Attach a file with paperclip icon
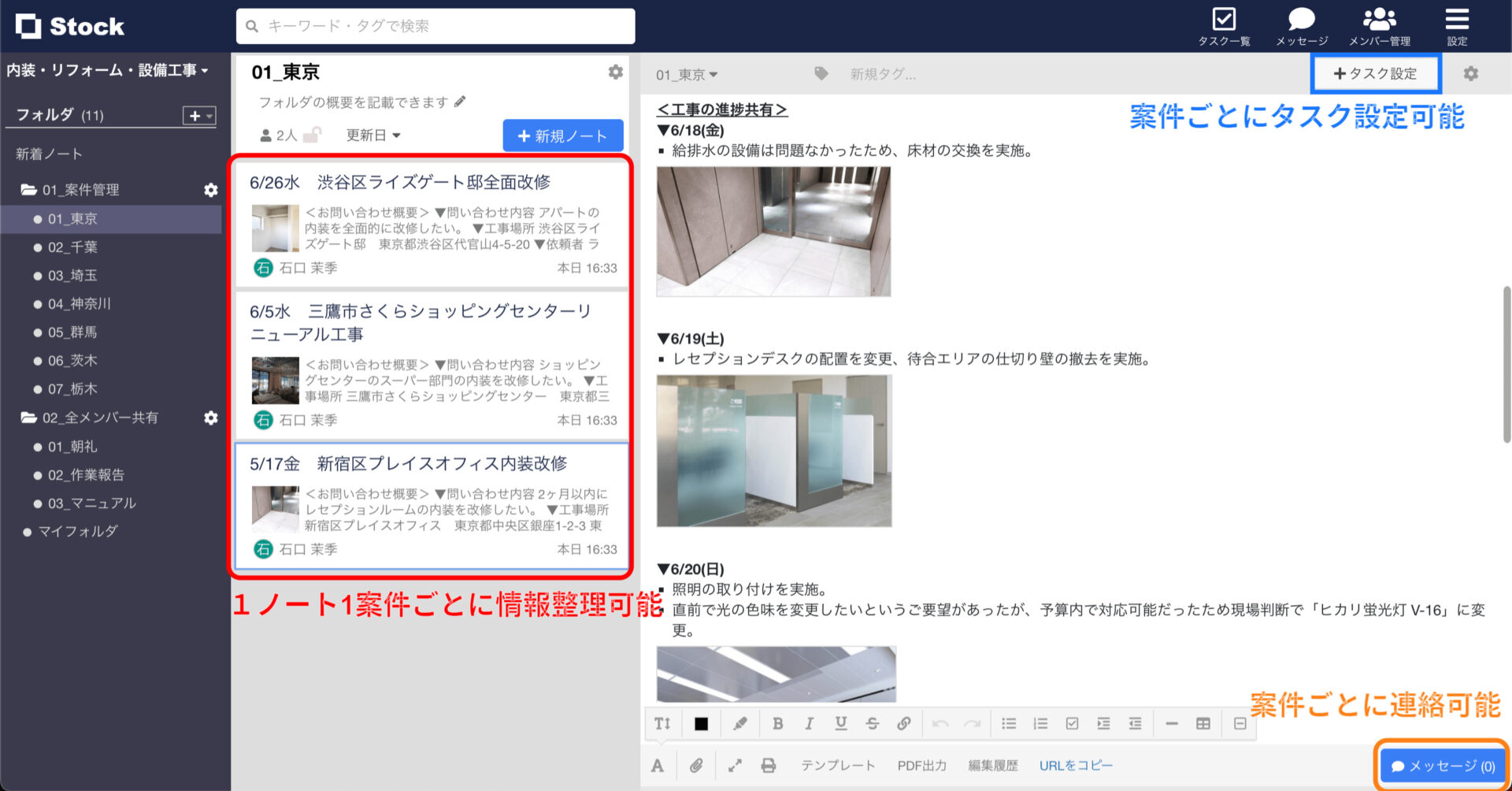Viewport: 1512px width, 791px height. 696,765
